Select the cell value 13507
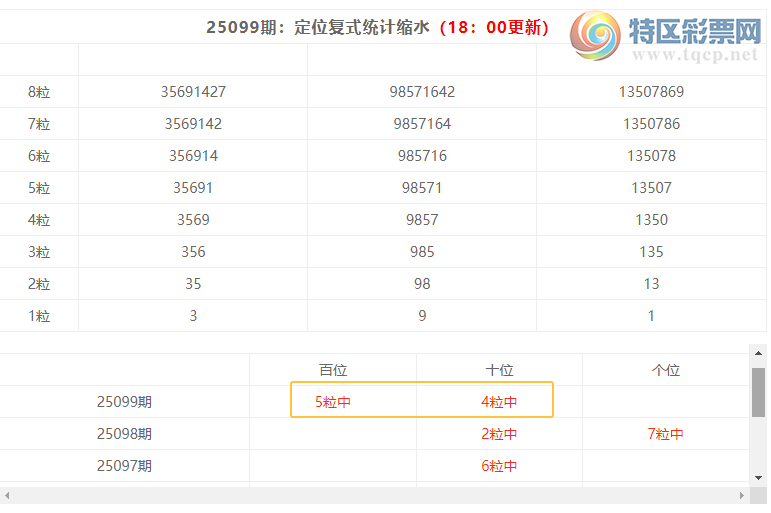The height and width of the screenshot is (513, 771). (652, 188)
